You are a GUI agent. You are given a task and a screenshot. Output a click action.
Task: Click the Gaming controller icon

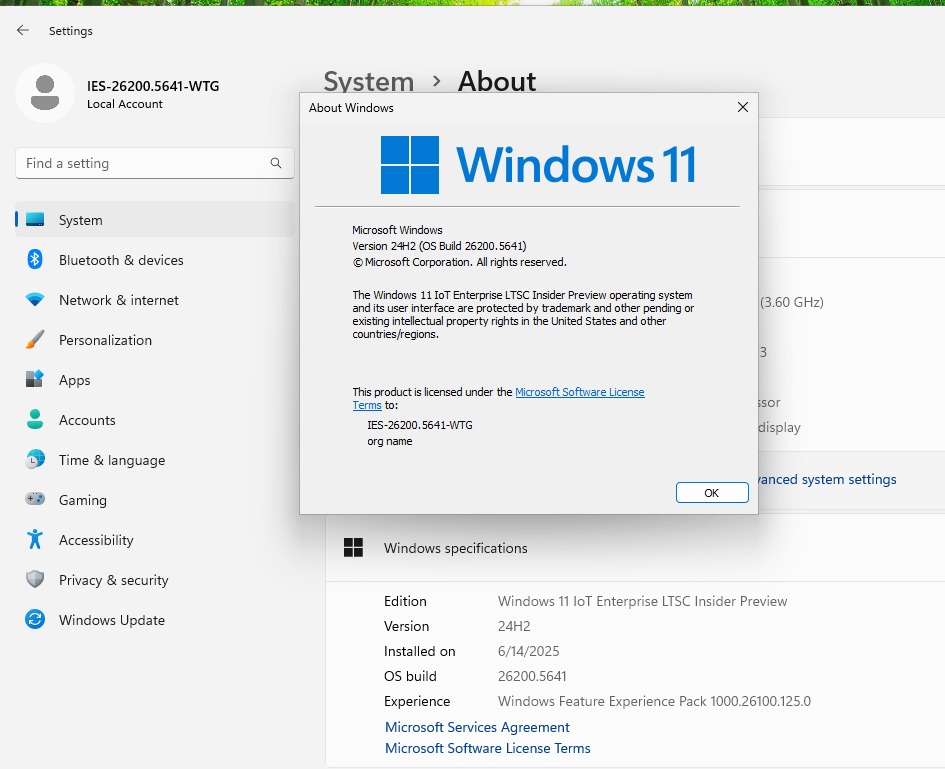coord(35,499)
